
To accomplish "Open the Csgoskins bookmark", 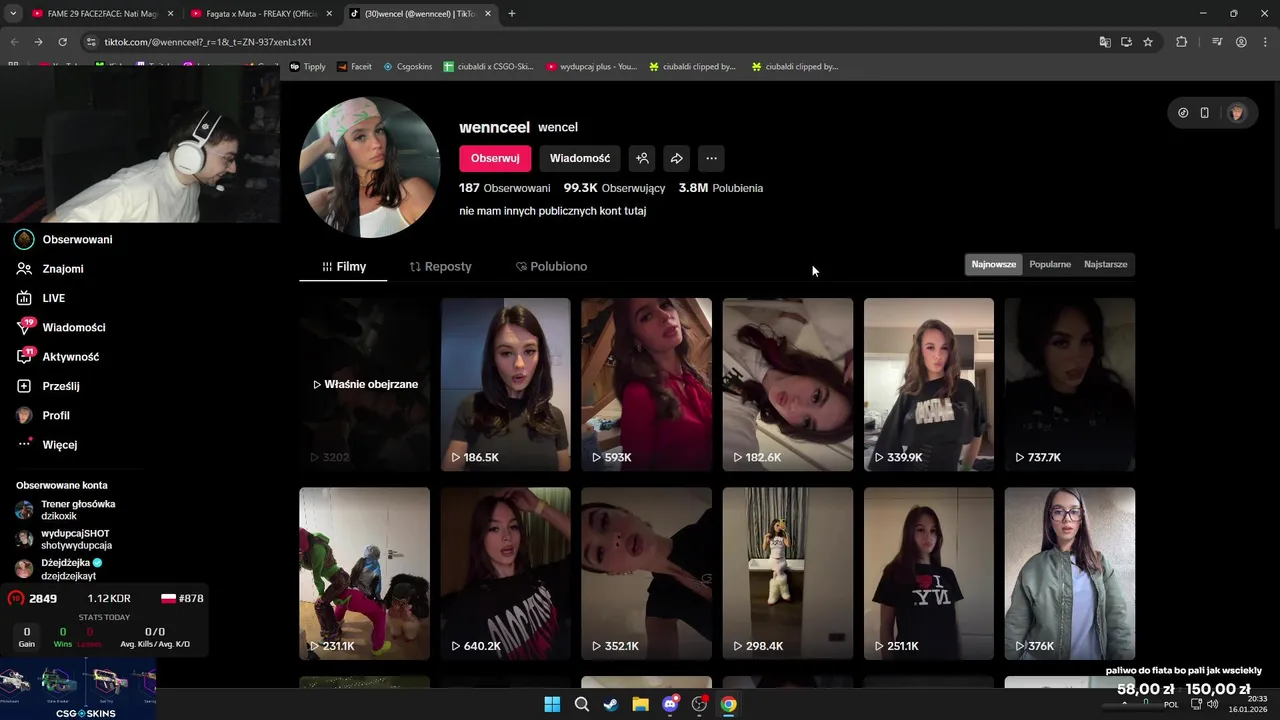I will [408, 67].
